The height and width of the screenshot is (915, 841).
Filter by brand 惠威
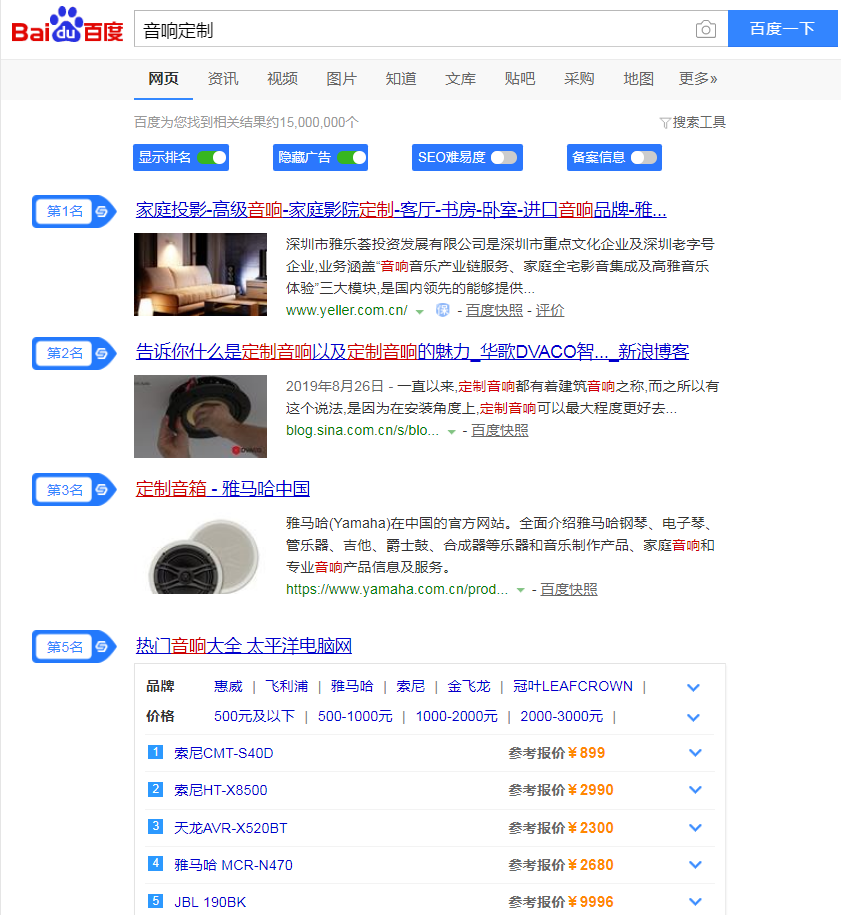(228, 686)
